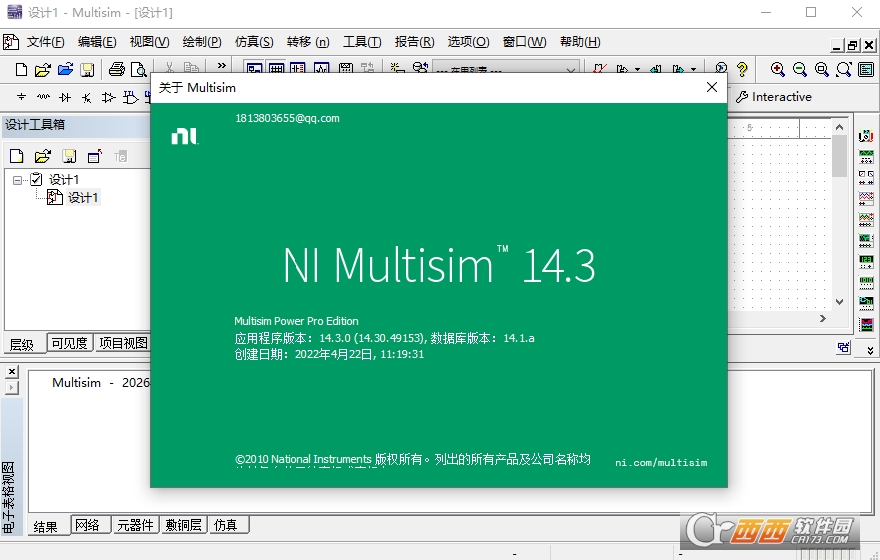Click the Print icon

pos(117,69)
